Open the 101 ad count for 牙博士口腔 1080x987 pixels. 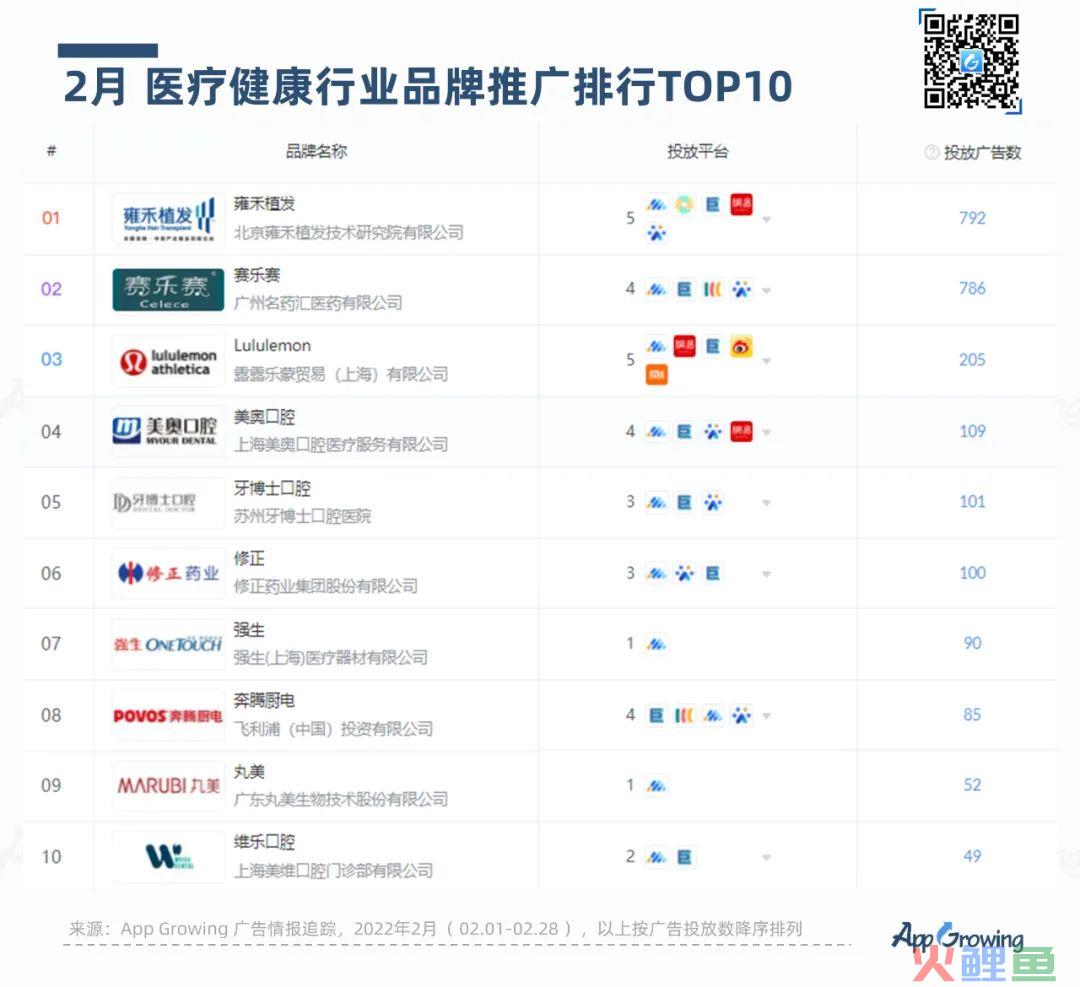(972, 501)
